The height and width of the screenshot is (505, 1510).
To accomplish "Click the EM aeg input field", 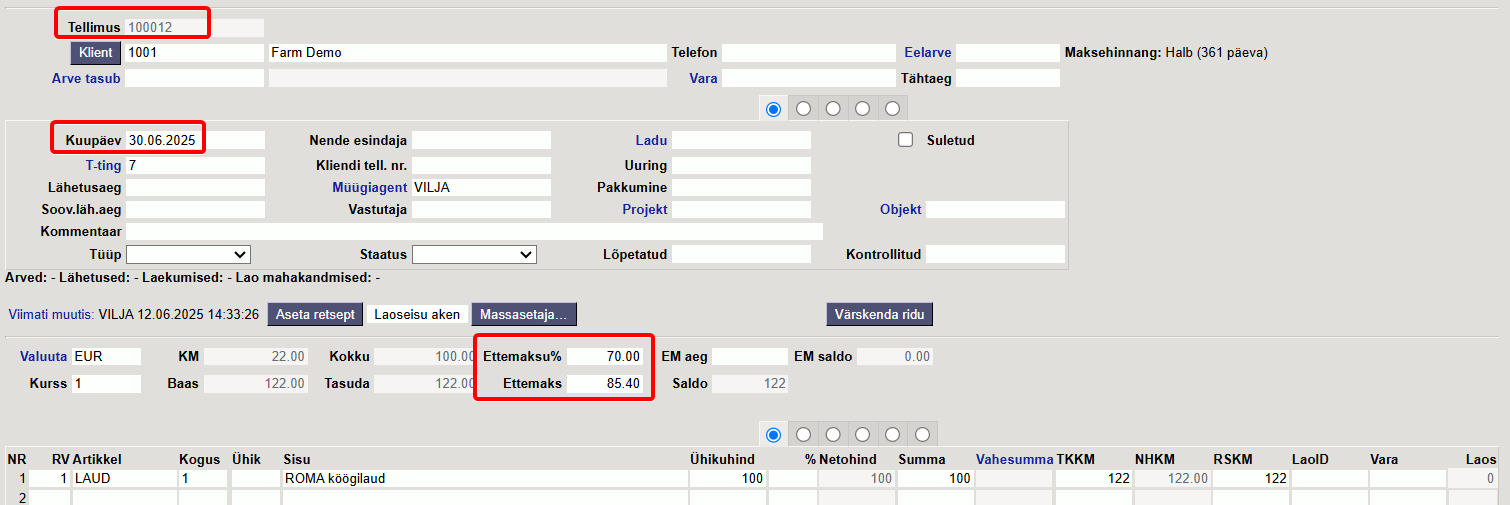I will tap(750, 356).
